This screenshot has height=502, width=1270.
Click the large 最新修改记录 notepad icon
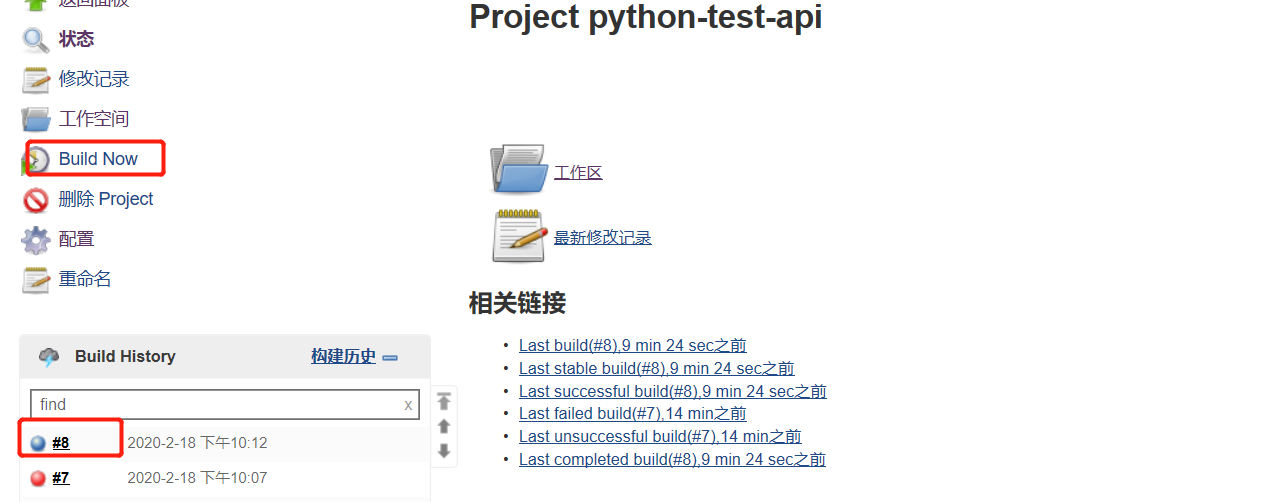[519, 236]
